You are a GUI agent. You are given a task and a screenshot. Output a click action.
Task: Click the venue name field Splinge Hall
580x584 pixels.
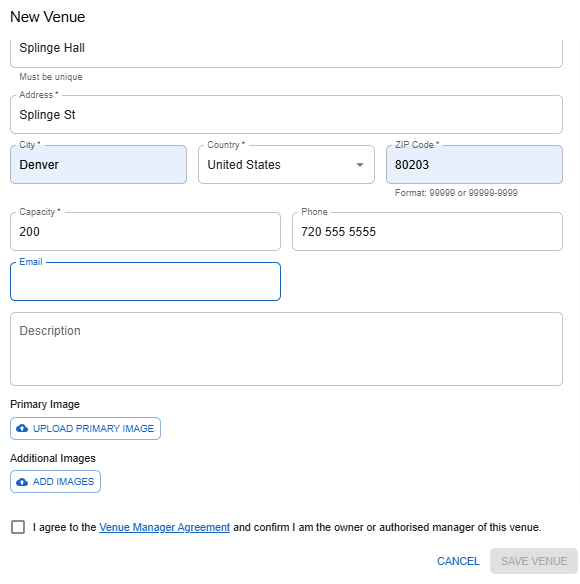[286, 52]
